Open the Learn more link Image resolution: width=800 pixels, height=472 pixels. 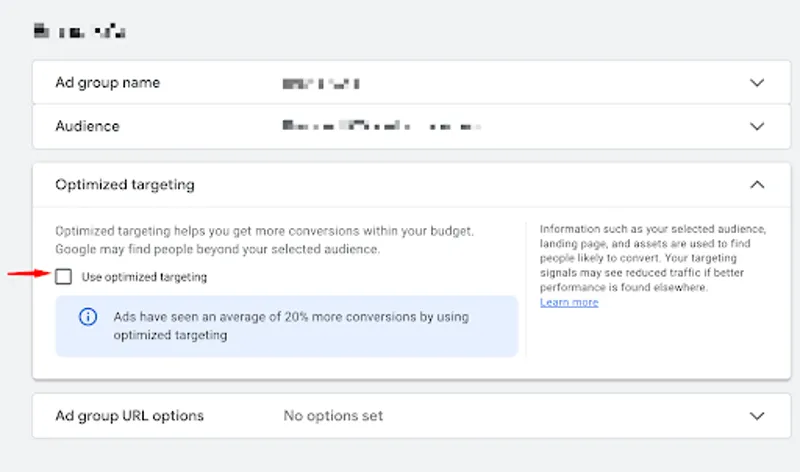coord(569,302)
